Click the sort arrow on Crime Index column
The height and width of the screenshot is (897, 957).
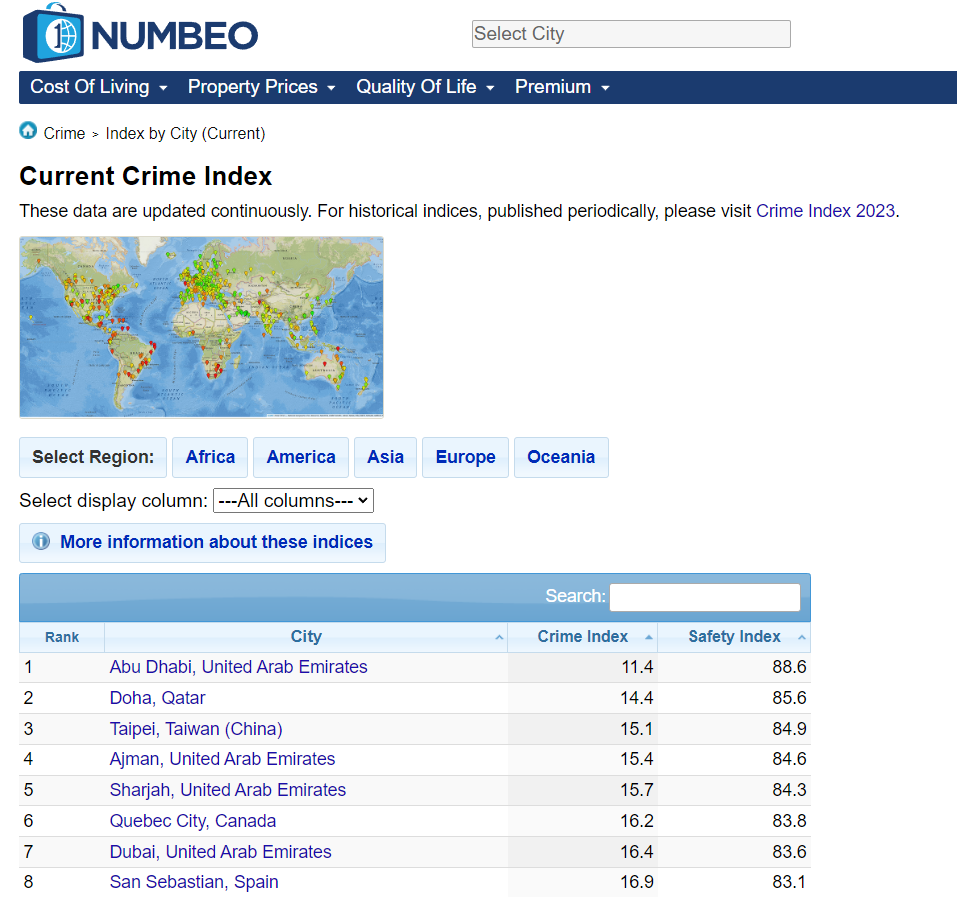(650, 637)
